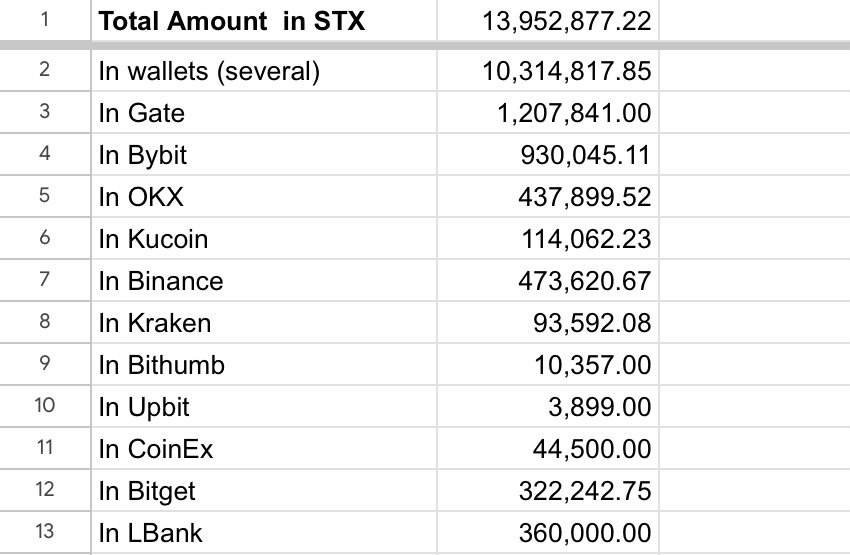Select row header number 6

[45, 238]
